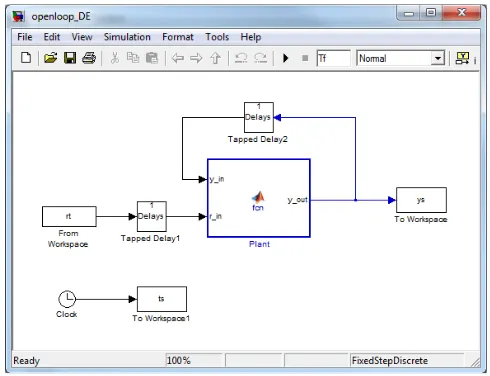
Task: Start simulation with the play button
Action: pyautogui.click(x=286, y=58)
